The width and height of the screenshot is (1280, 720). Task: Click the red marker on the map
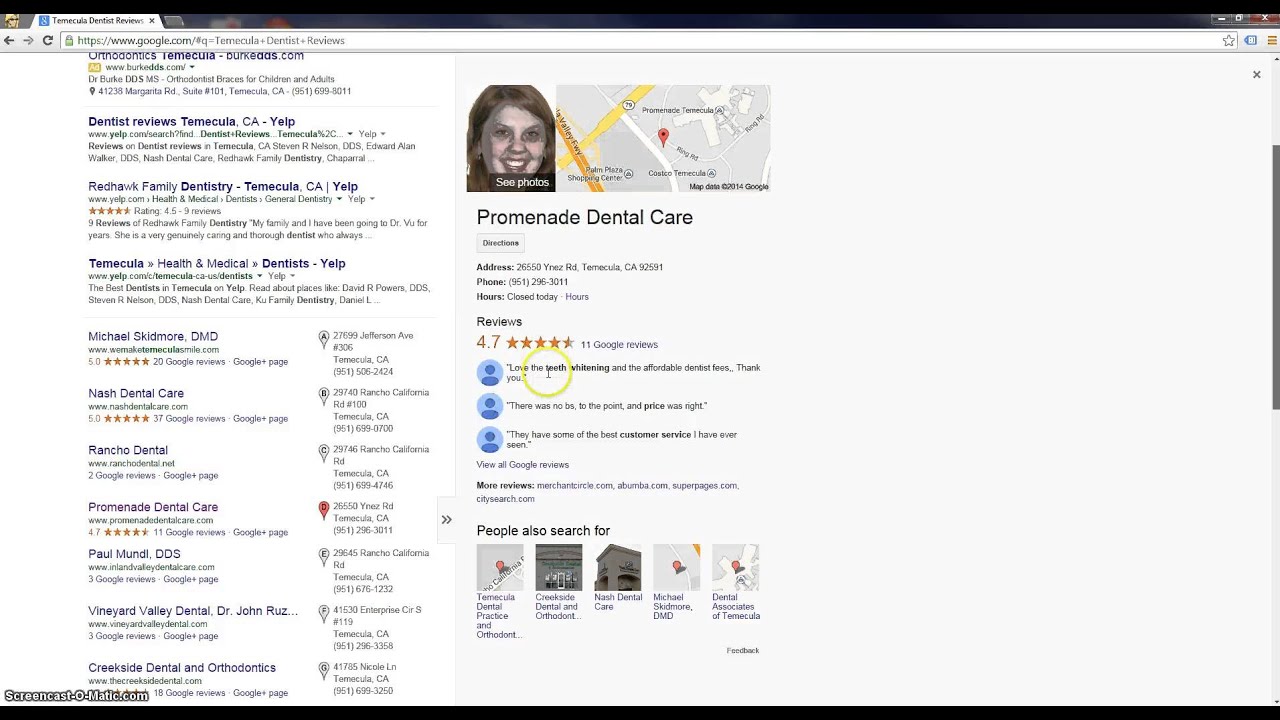coord(662,138)
